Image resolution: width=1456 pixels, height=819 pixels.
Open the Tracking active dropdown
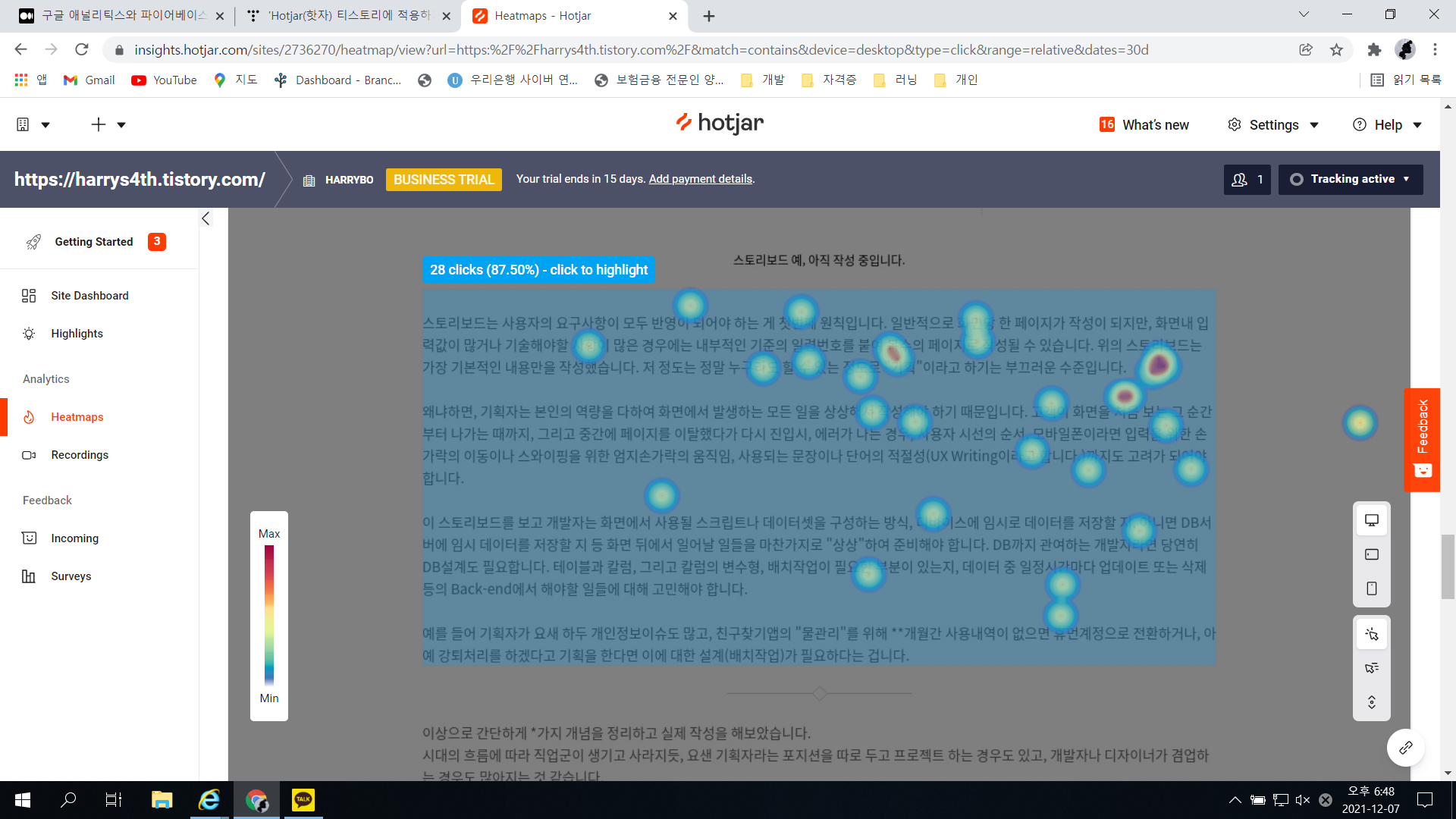[1351, 180]
